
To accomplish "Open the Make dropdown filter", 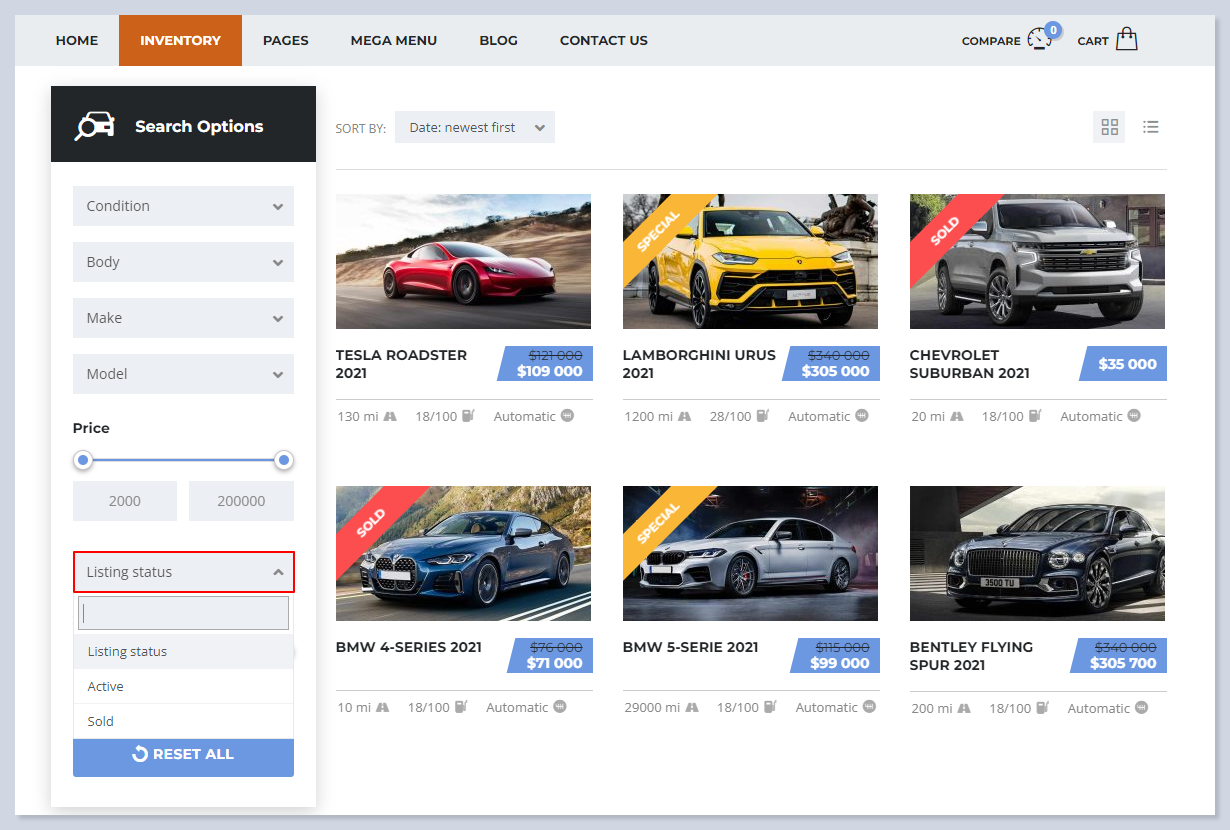I will point(183,318).
